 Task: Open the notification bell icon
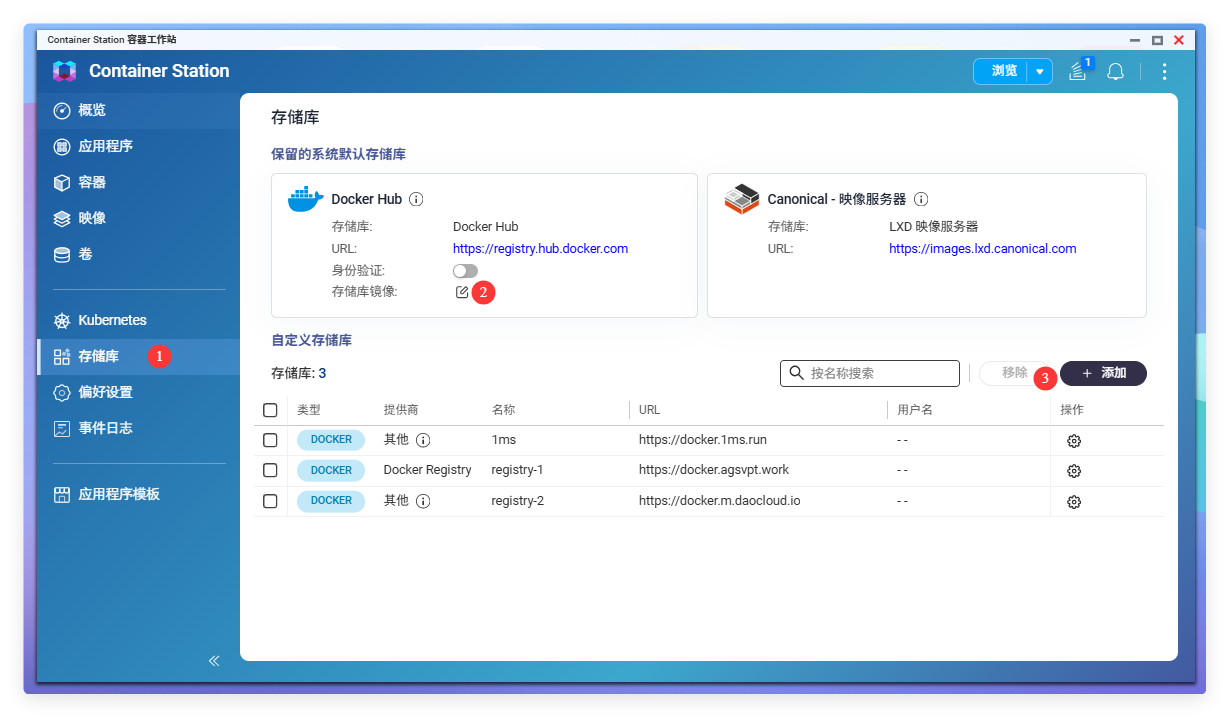[x=1115, y=71]
